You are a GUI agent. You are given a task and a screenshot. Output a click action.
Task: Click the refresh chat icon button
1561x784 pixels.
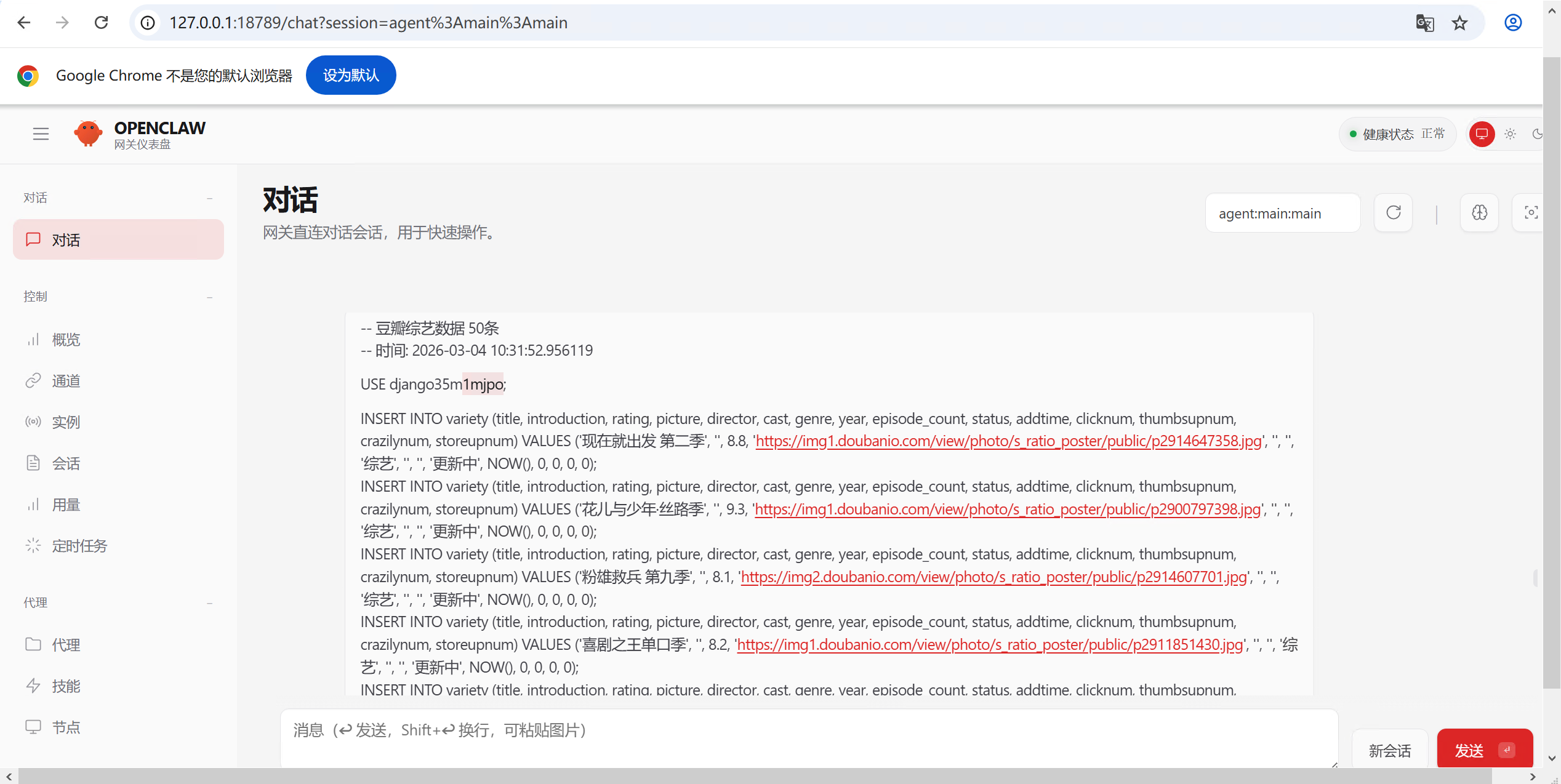pyautogui.click(x=1393, y=213)
